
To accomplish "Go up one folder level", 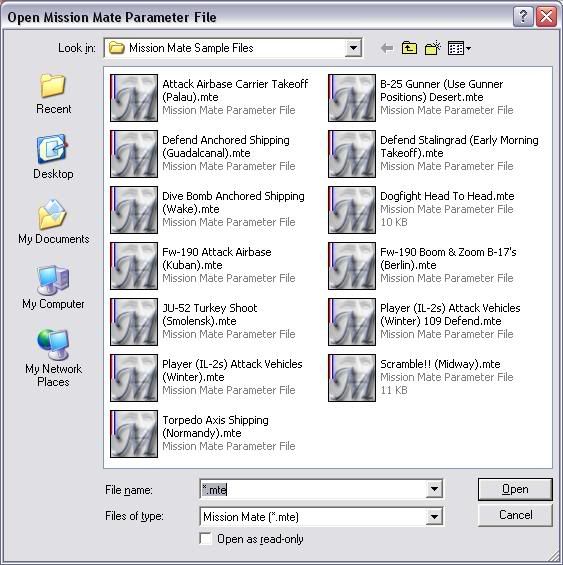I will [x=409, y=48].
